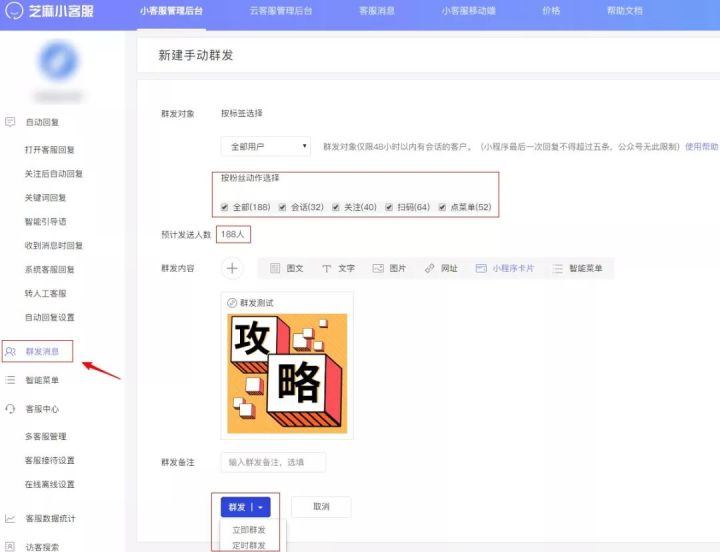This screenshot has height=552, width=720.
Task: Click the plus icon to add 群发内容
Action: pos(232,268)
